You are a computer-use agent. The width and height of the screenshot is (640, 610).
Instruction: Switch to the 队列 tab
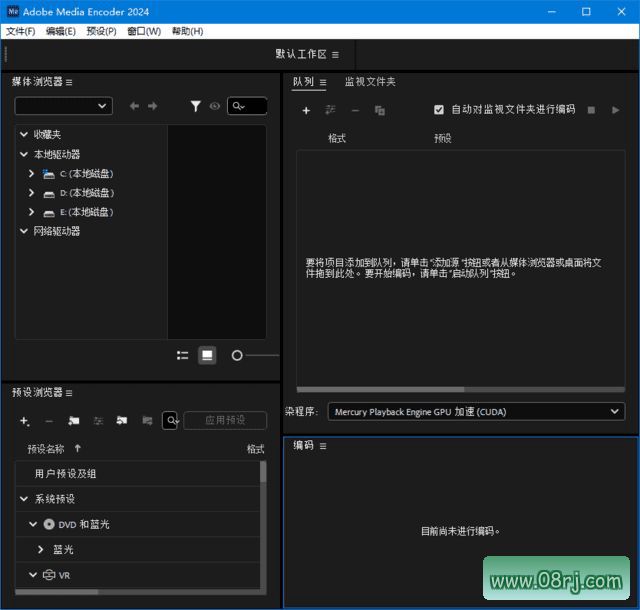[303, 82]
